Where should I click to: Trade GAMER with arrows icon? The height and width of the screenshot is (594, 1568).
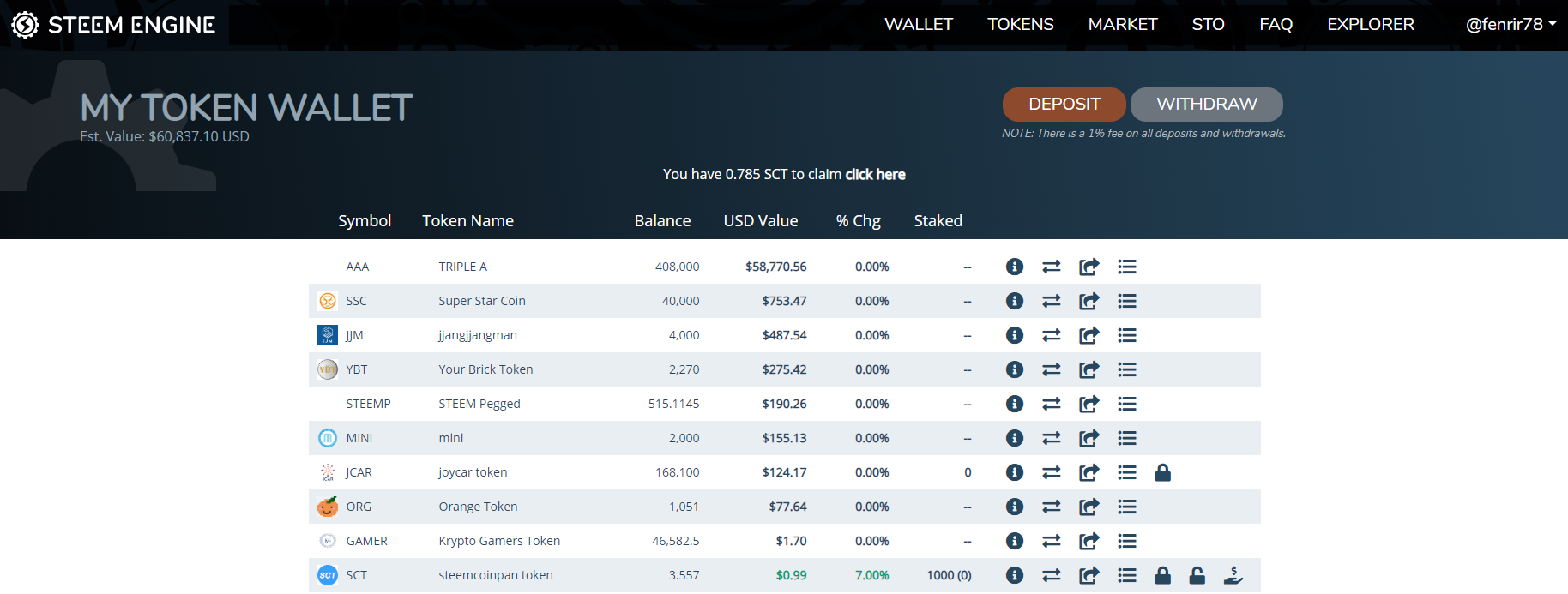tap(1052, 541)
